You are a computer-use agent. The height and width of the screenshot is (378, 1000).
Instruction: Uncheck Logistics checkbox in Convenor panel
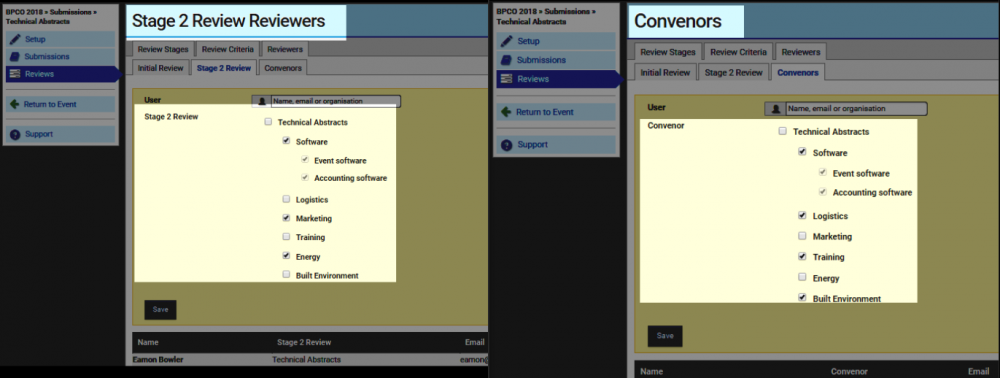802,216
